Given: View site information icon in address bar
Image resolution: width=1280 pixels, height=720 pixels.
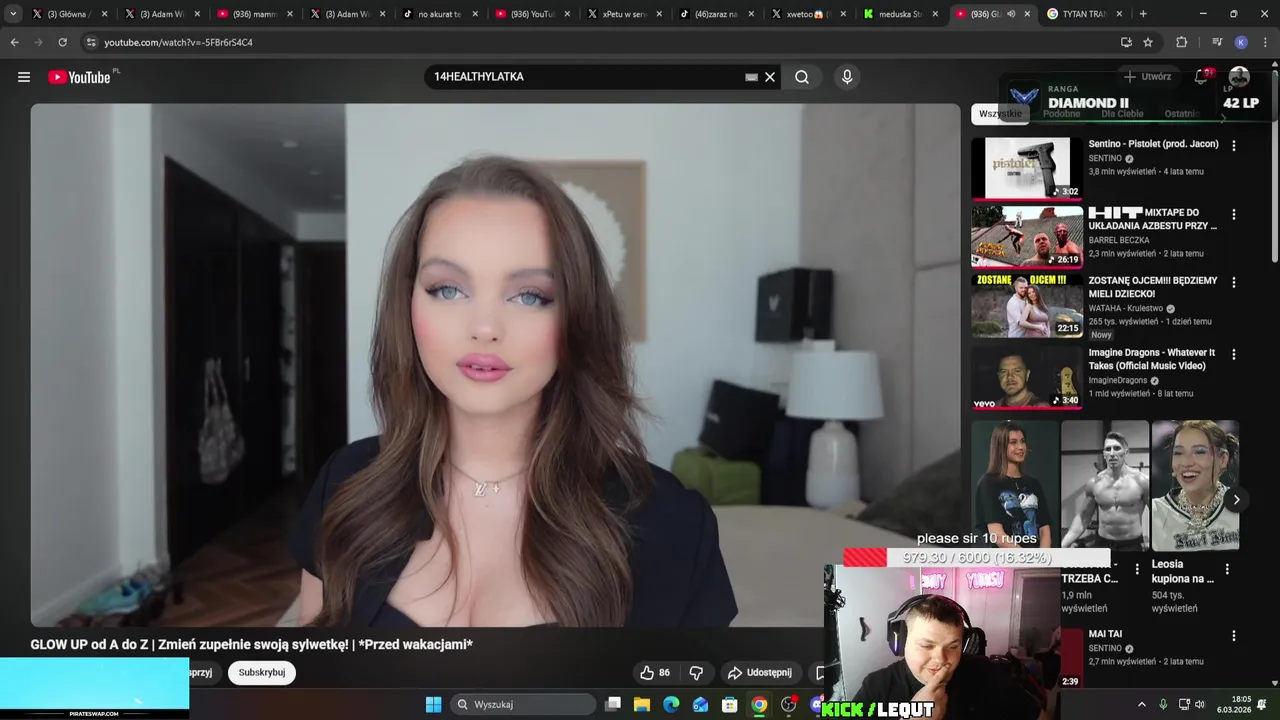Looking at the screenshot, I should tap(91, 42).
